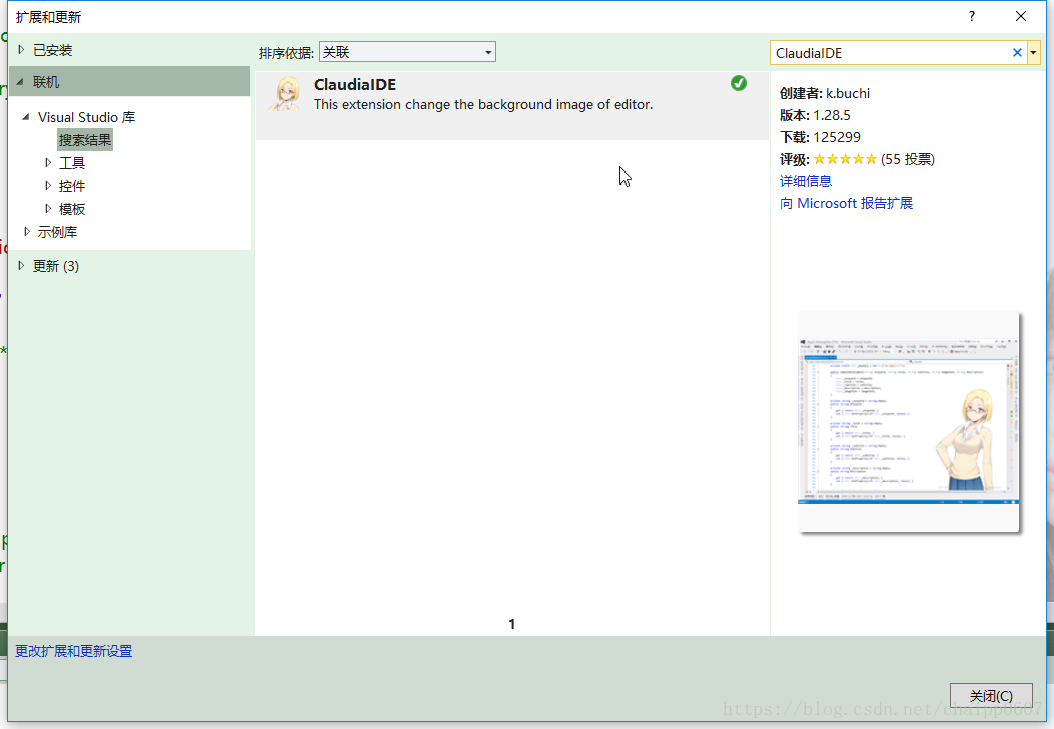The width and height of the screenshot is (1054, 729).
Task: Focus the ClaudiaIDE search input field
Action: [x=891, y=53]
